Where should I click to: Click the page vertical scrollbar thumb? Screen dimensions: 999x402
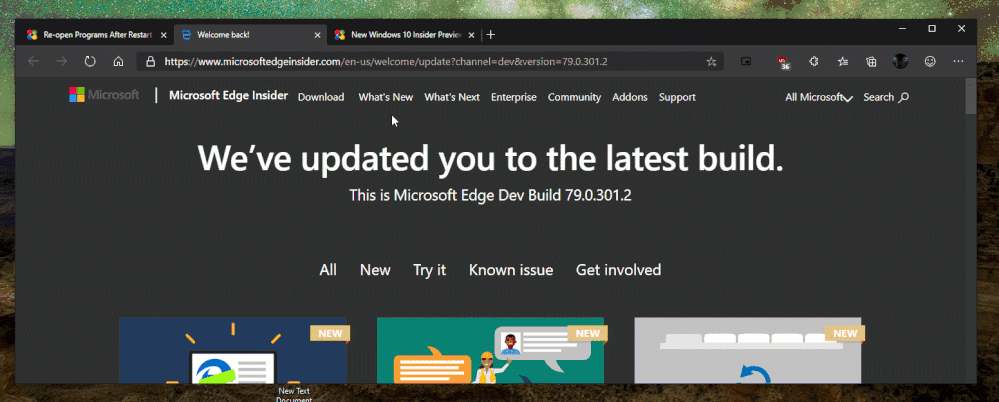(x=970, y=96)
